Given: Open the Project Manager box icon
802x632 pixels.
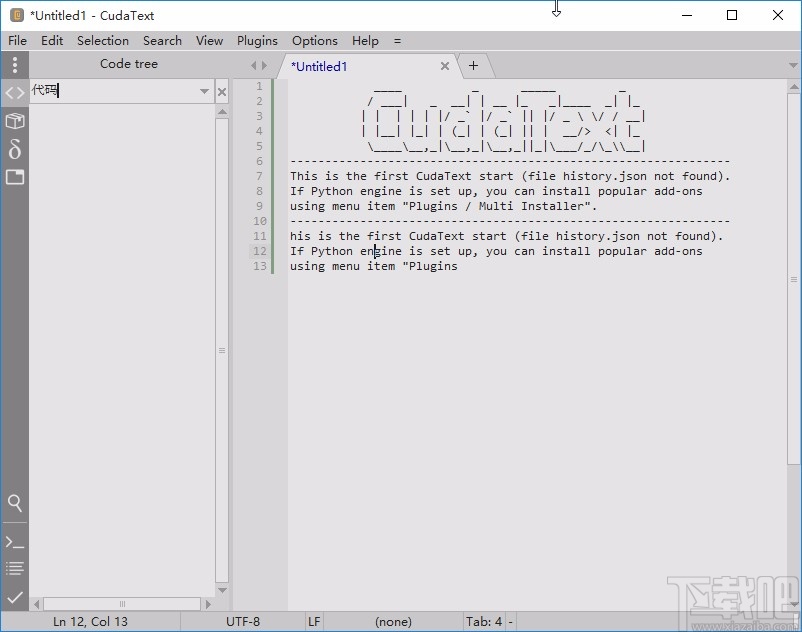Looking at the screenshot, I should pos(15,121).
